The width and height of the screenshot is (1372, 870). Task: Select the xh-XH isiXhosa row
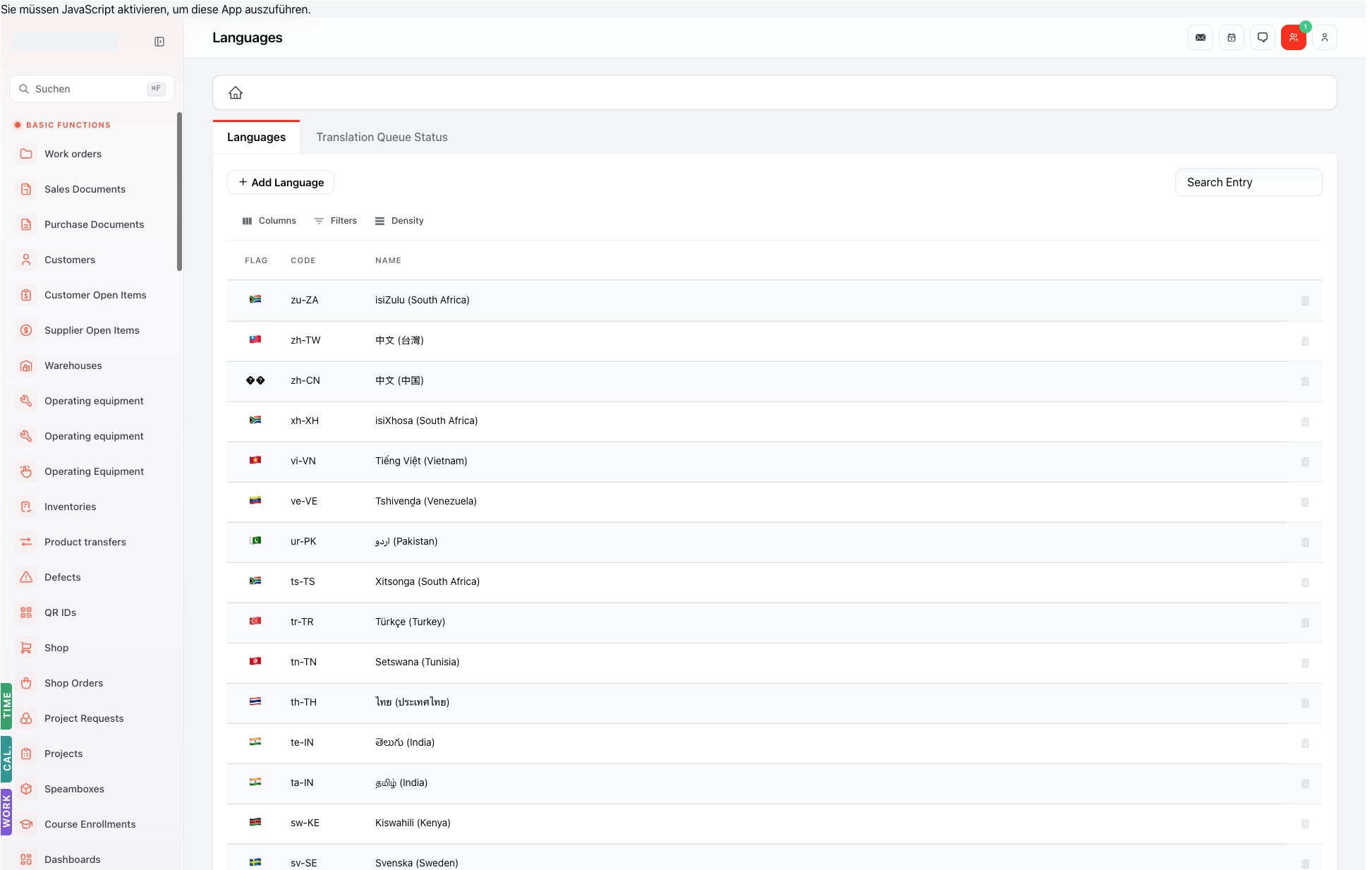tap(775, 421)
